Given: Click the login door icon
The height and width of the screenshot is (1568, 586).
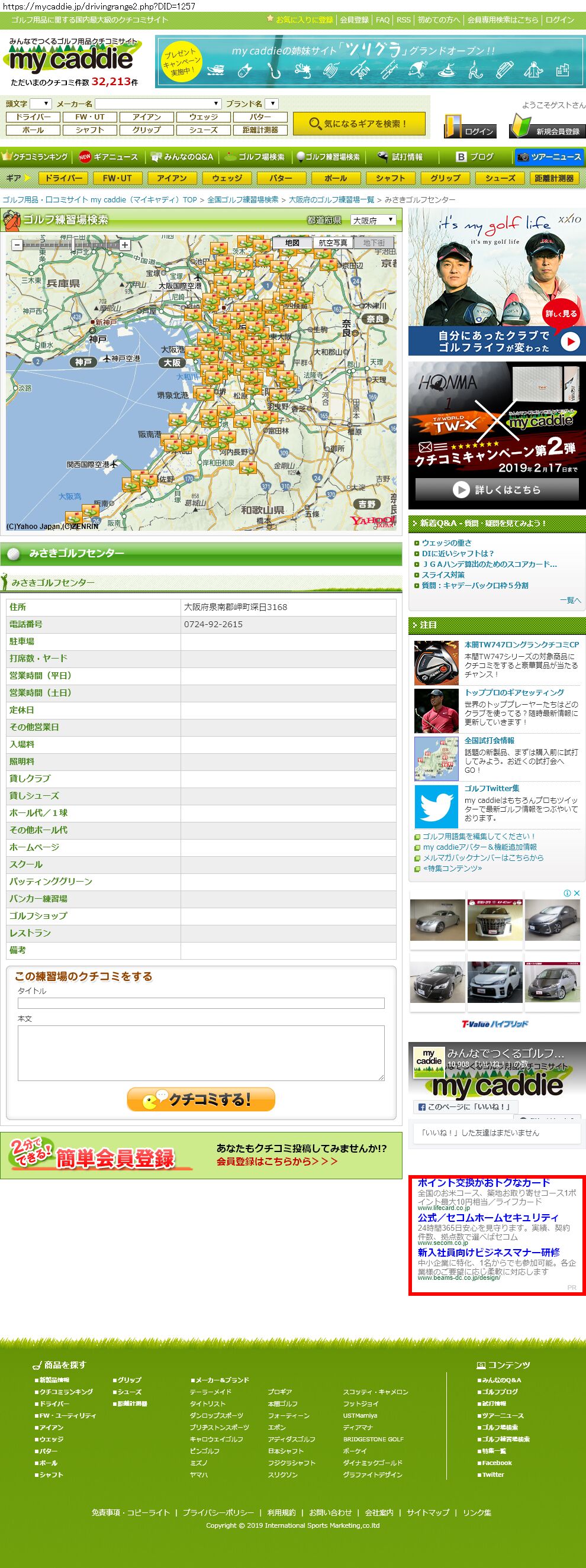Looking at the screenshot, I should click(453, 127).
